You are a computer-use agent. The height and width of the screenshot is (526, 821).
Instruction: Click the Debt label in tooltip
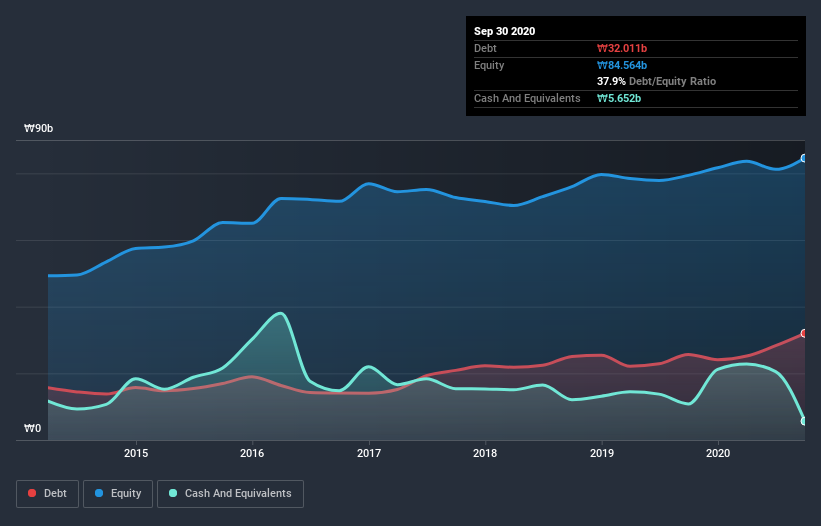(485, 48)
